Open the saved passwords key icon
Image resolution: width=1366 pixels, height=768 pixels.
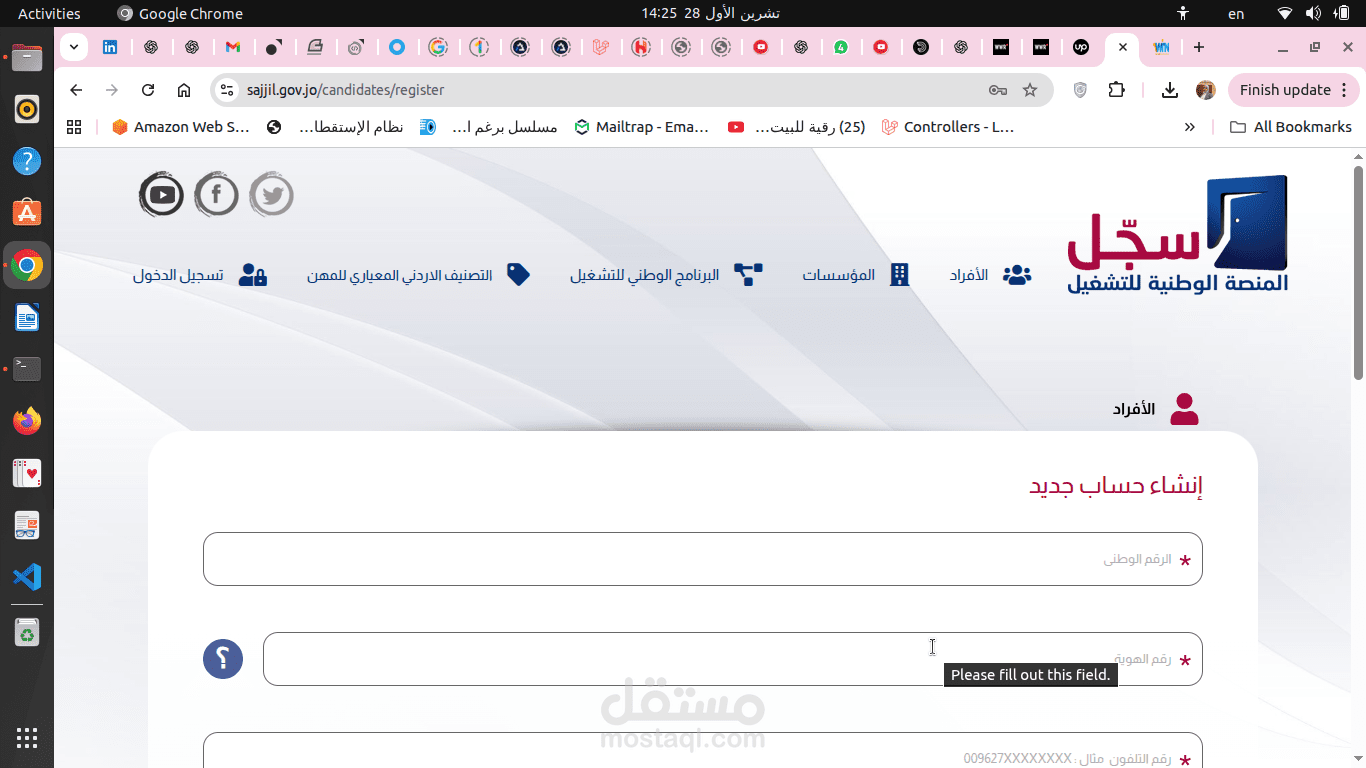click(x=998, y=90)
